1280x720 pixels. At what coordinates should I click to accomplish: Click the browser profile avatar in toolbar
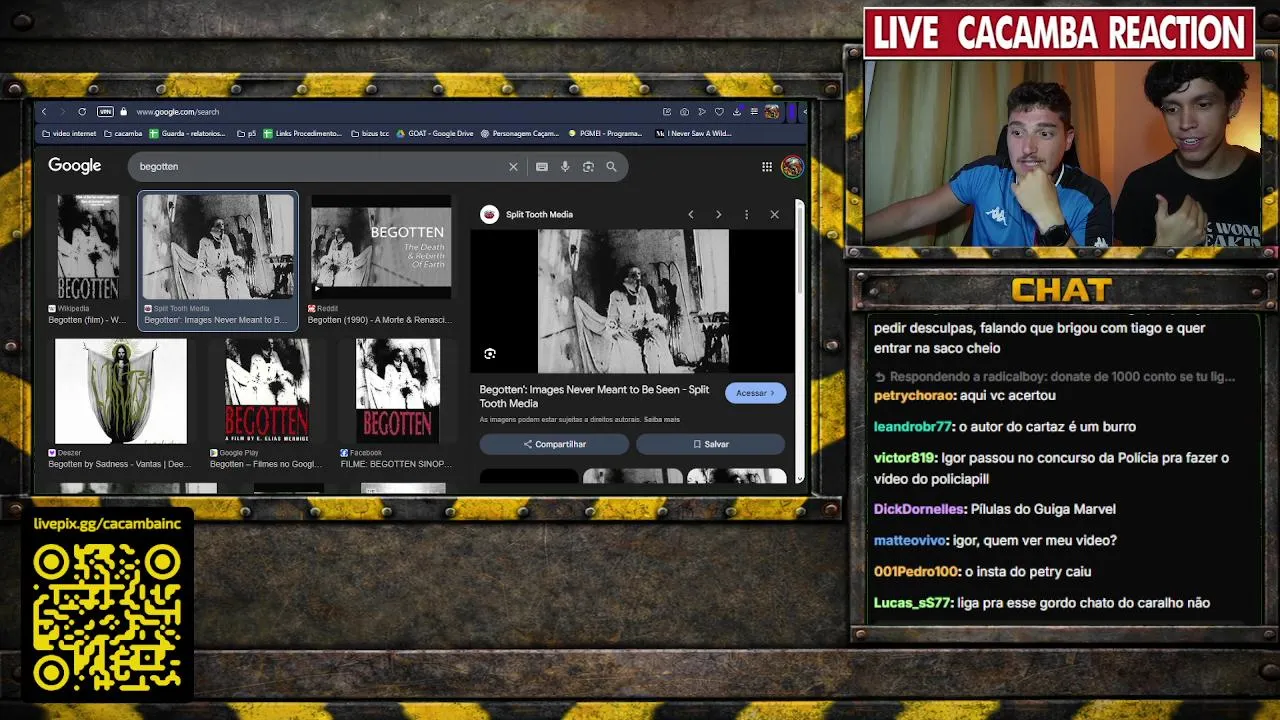tap(772, 112)
